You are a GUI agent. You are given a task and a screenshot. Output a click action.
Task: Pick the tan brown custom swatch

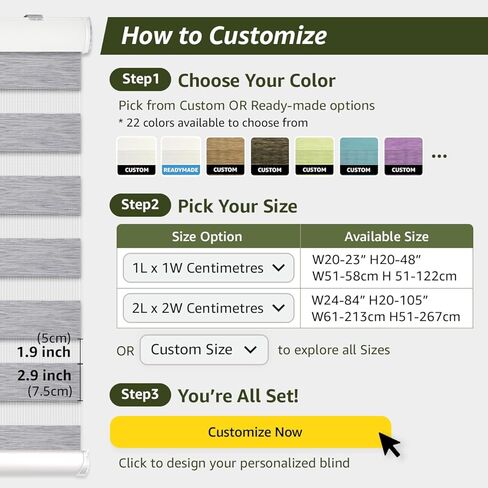point(225,156)
